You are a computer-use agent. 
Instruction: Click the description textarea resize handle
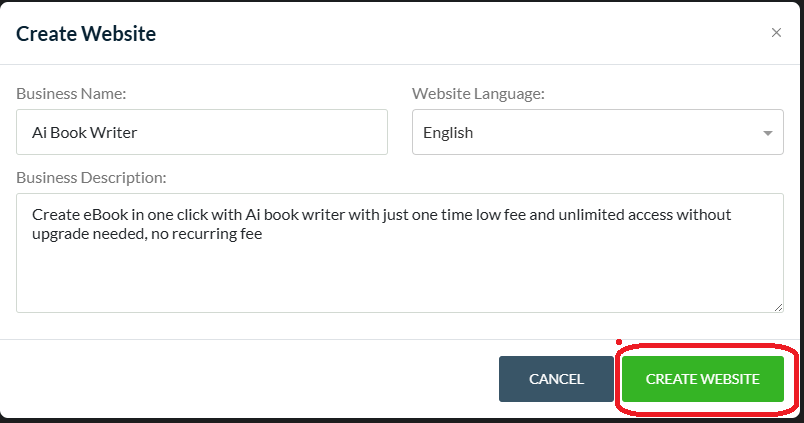pyautogui.click(x=778, y=306)
